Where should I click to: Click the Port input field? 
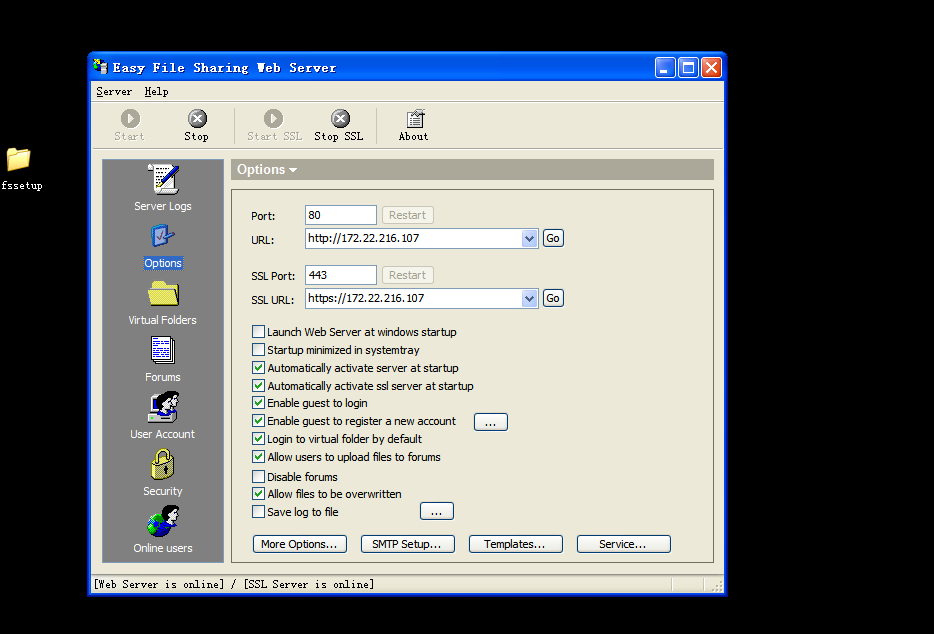point(341,215)
